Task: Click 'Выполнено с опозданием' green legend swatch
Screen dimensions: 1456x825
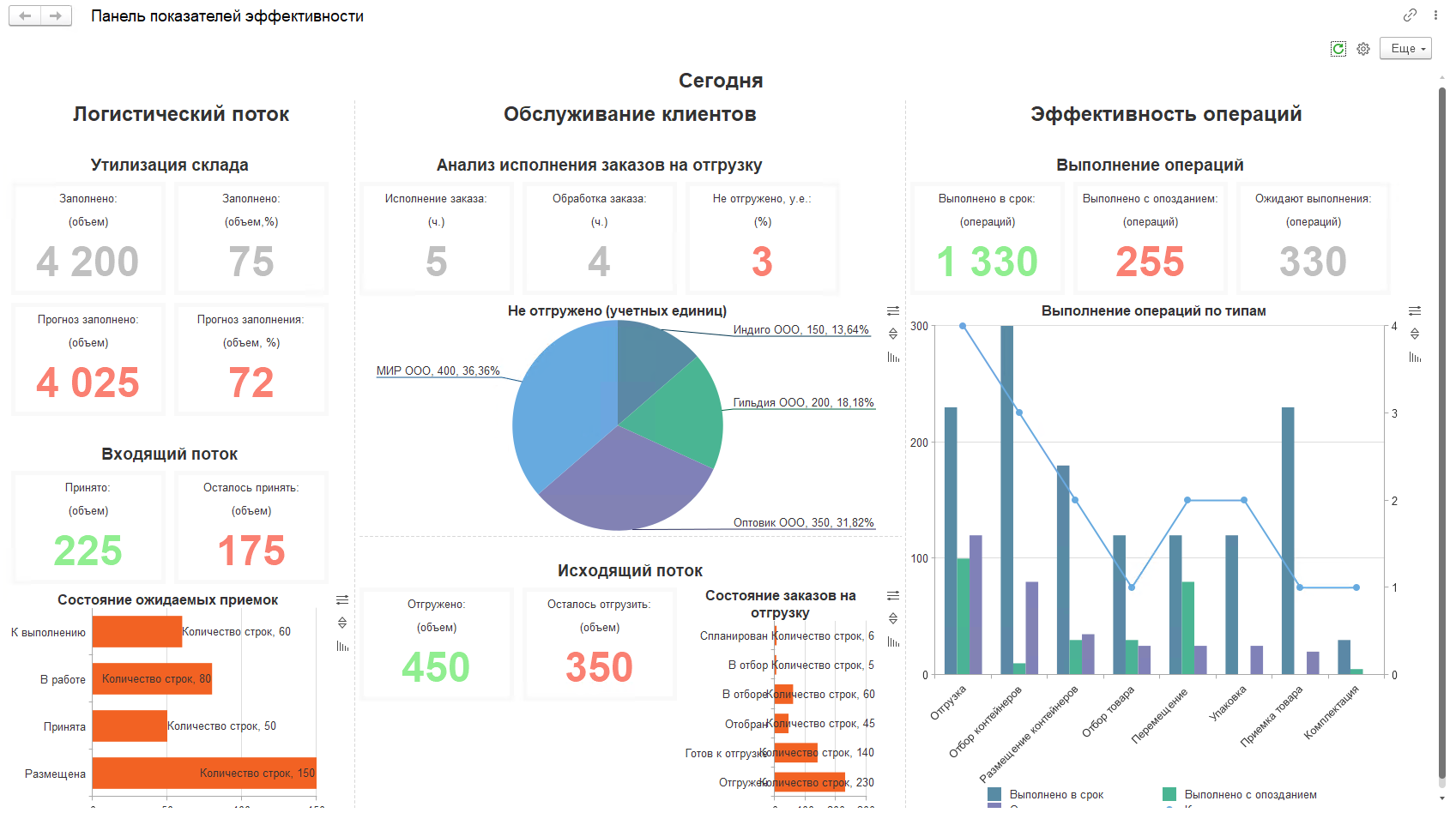Action: tap(1169, 794)
